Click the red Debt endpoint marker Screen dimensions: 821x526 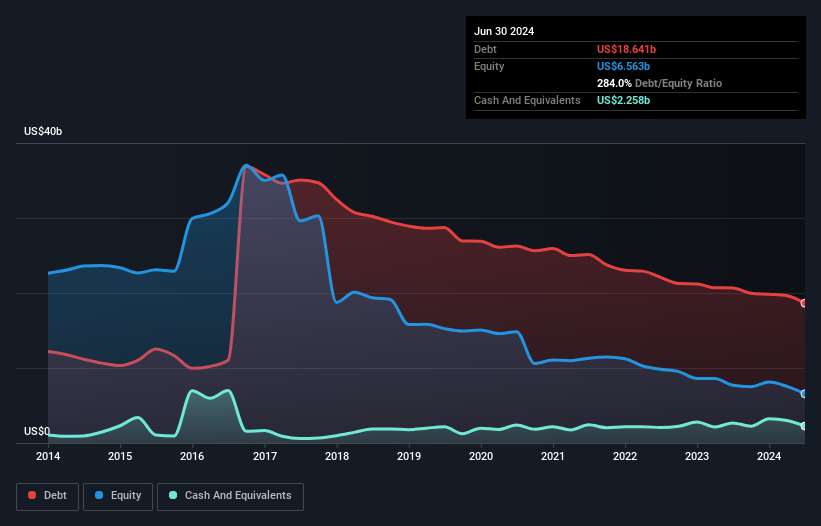tap(804, 304)
